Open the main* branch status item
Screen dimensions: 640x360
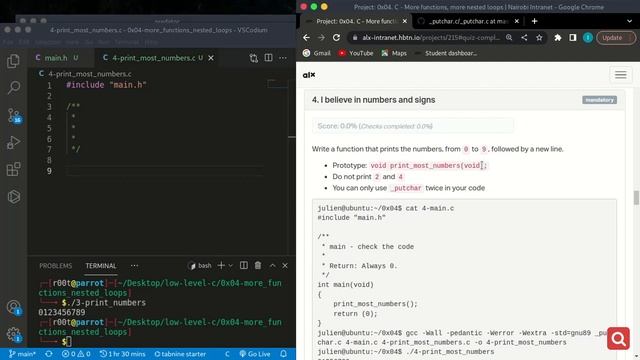click(22, 354)
